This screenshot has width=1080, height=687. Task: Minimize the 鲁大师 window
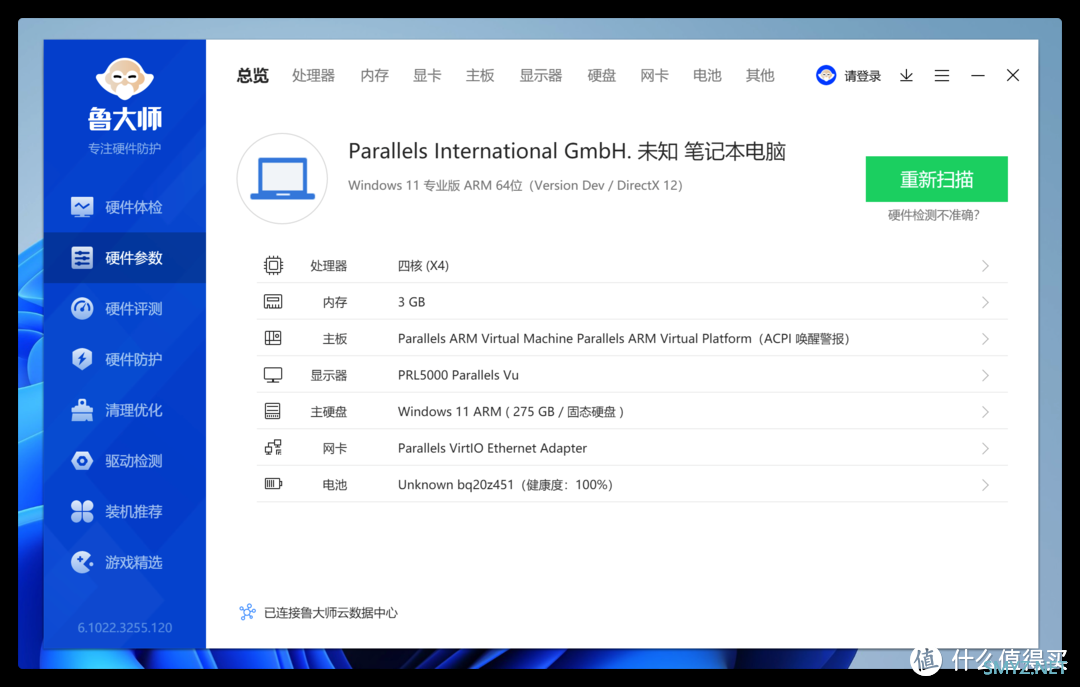[x=977, y=76]
